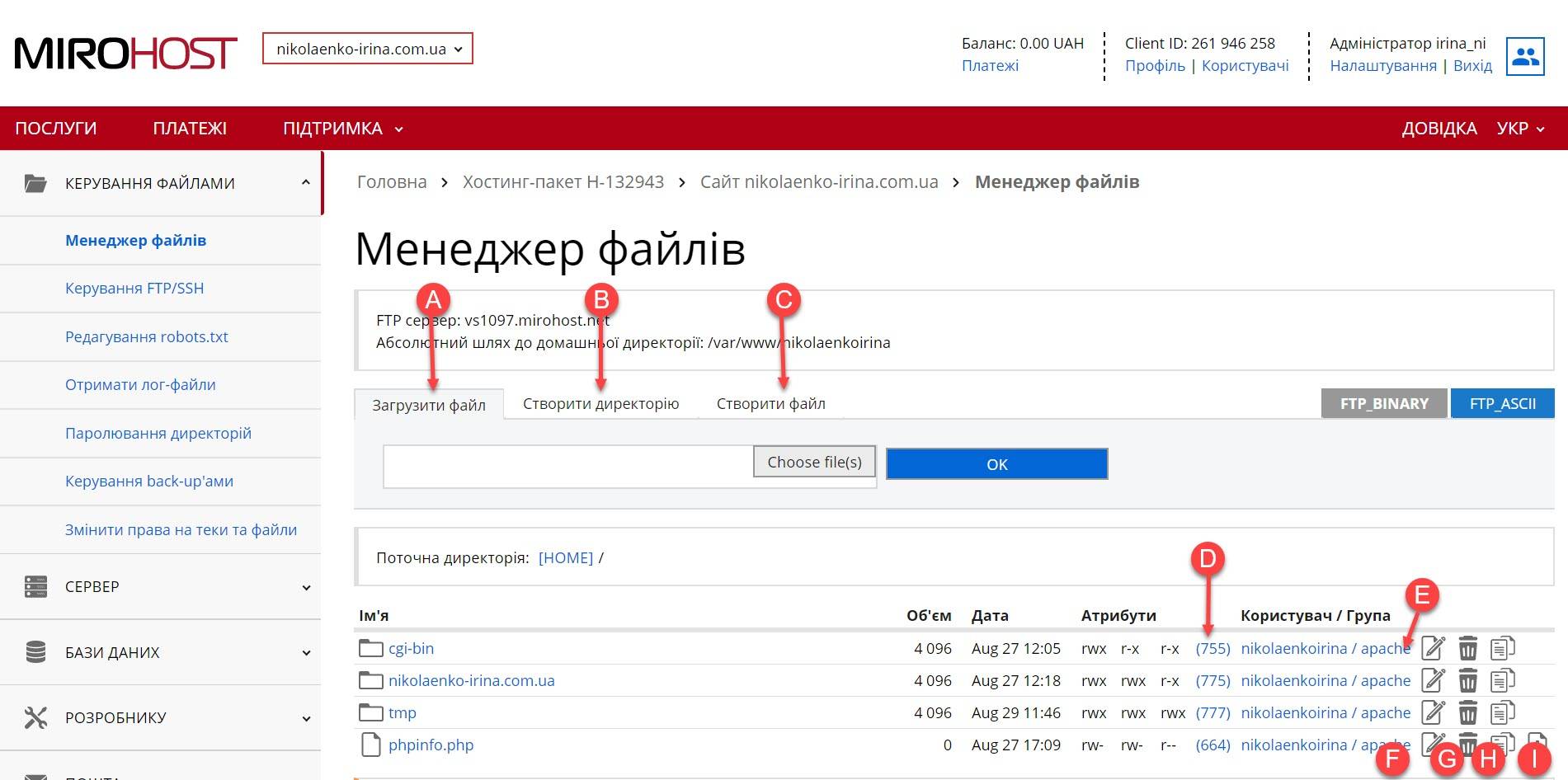This screenshot has width=1568, height=780.
Task: Click the folder icon beside nikolaenko-irina.com.ua row
Action: coord(371,680)
